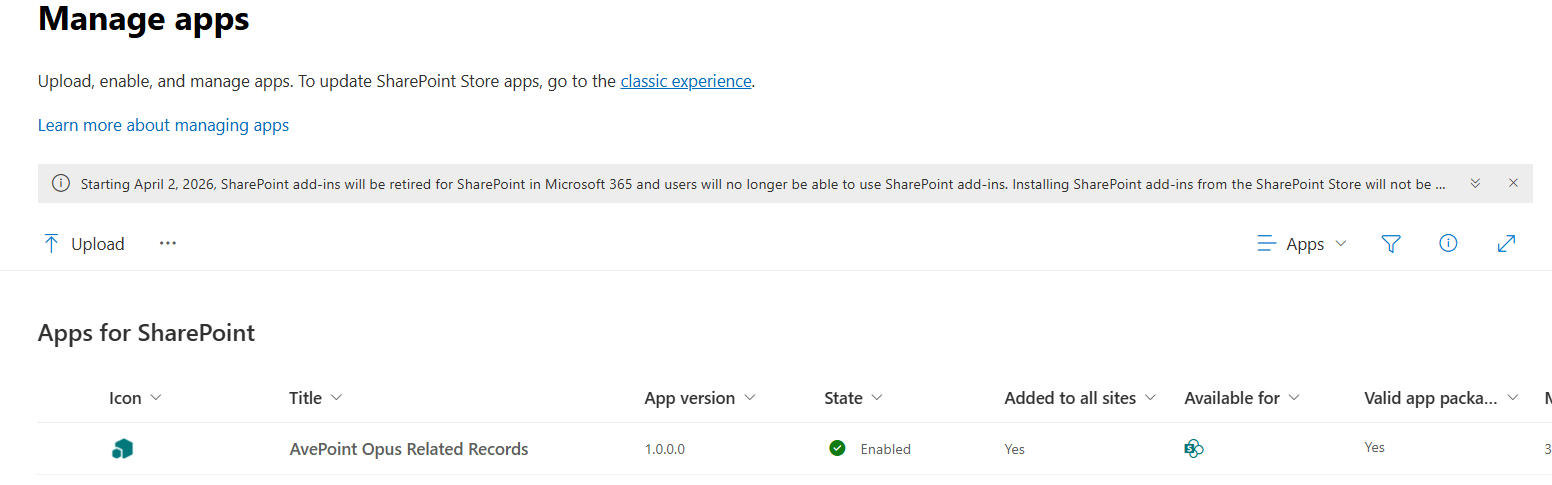Open the App version column menu

tap(700, 398)
